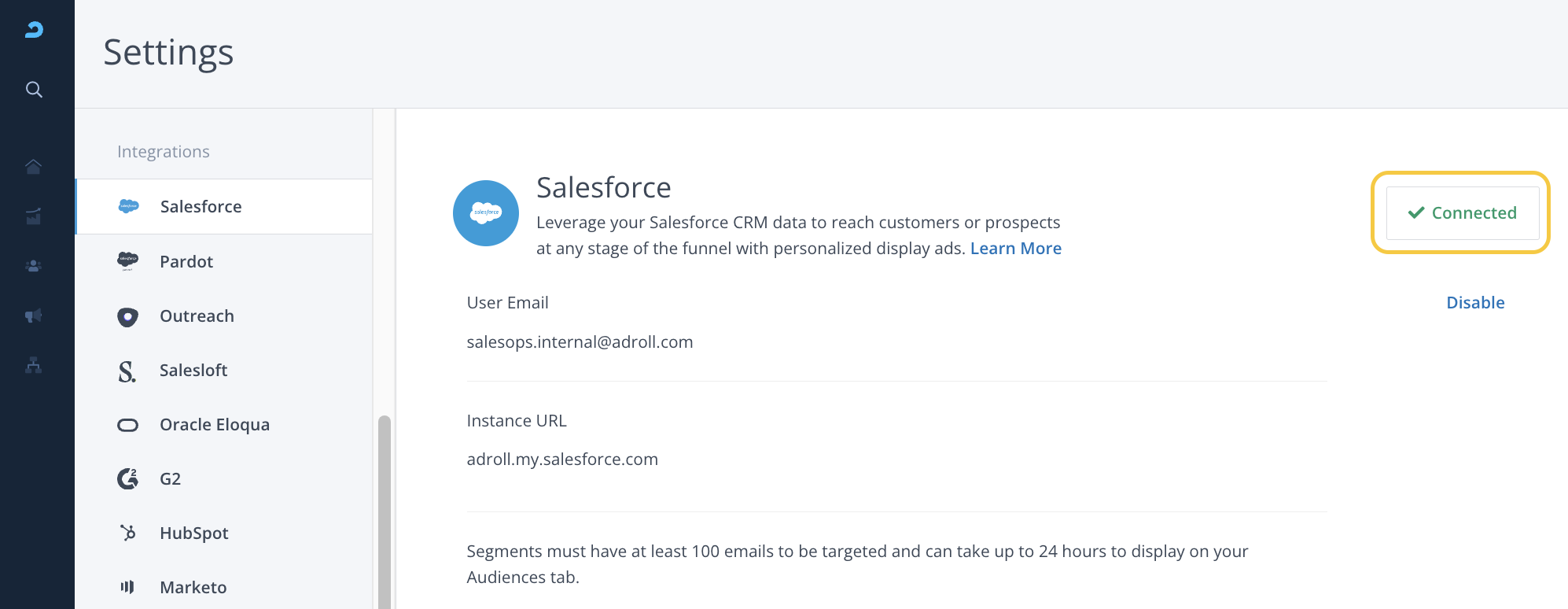Image resolution: width=1568 pixels, height=609 pixels.
Task: Select the Pardot integration
Action: [x=186, y=262]
